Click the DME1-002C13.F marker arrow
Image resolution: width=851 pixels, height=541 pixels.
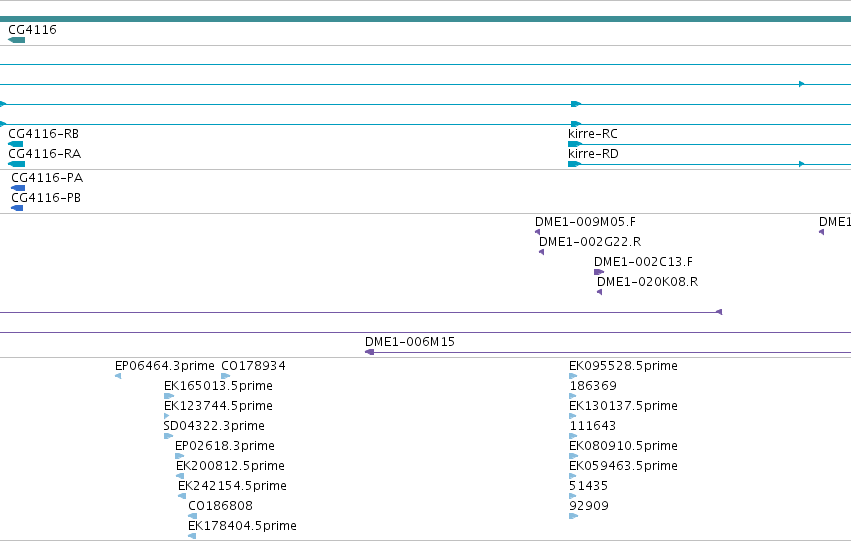[x=599, y=272]
